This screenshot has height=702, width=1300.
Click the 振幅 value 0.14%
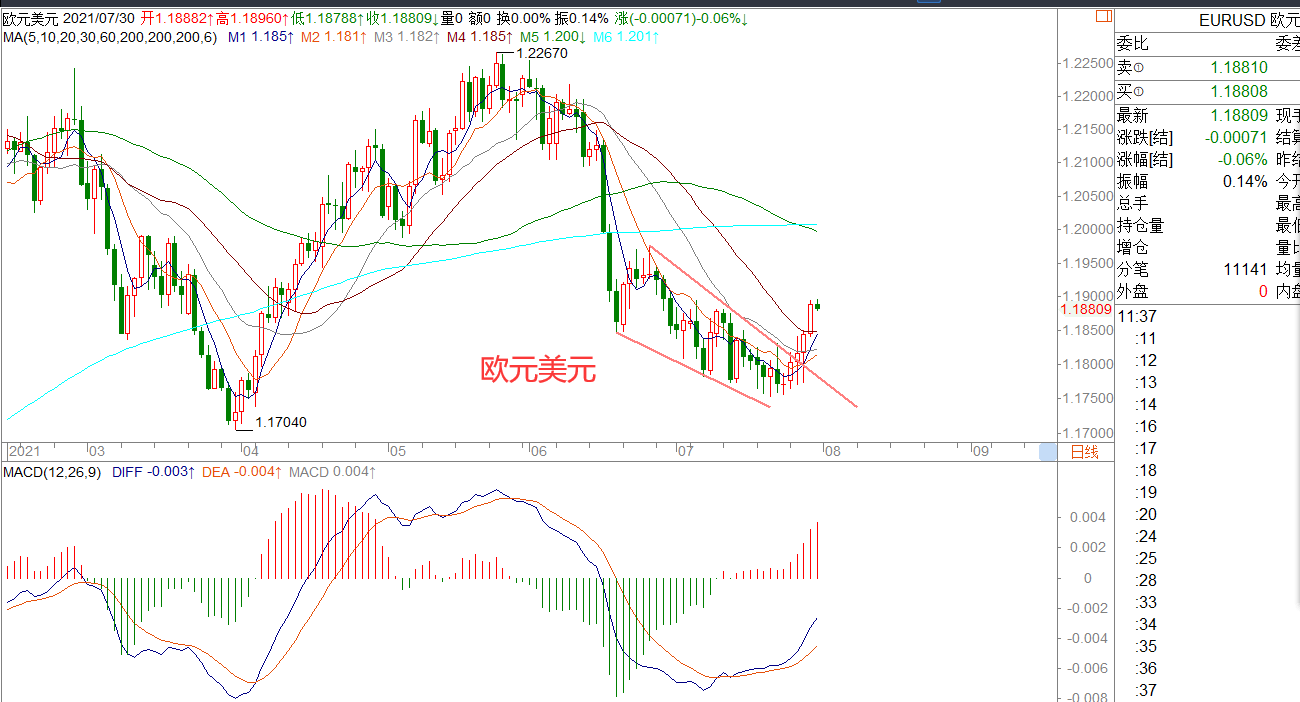pyautogui.click(x=1245, y=181)
